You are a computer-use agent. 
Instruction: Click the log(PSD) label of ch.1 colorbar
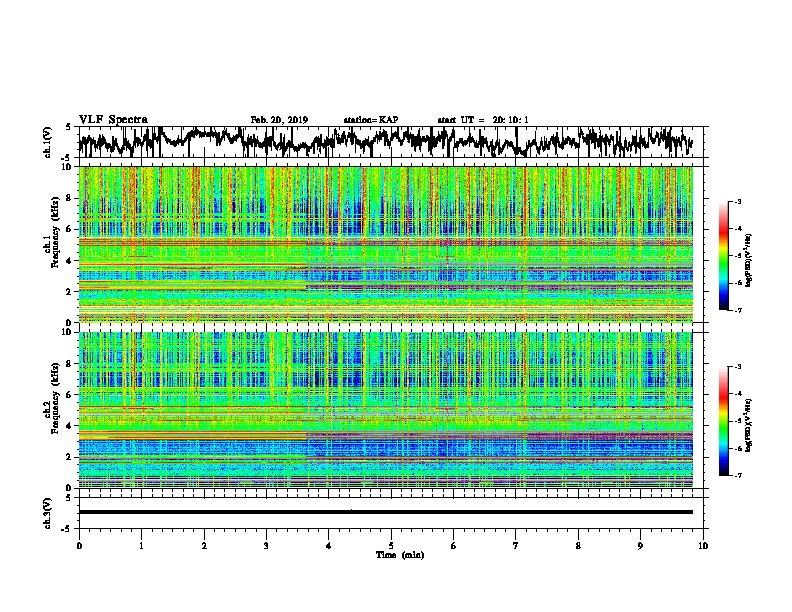point(748,261)
